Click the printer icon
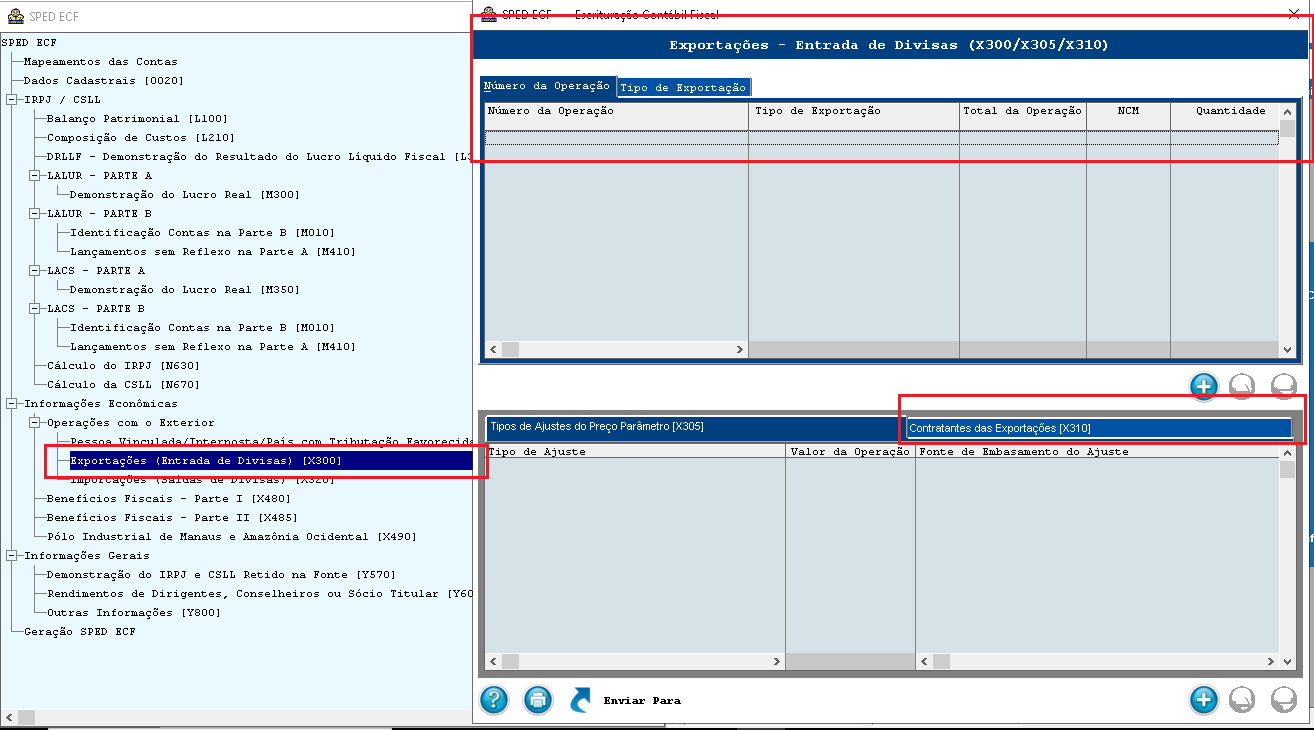 click(x=538, y=700)
